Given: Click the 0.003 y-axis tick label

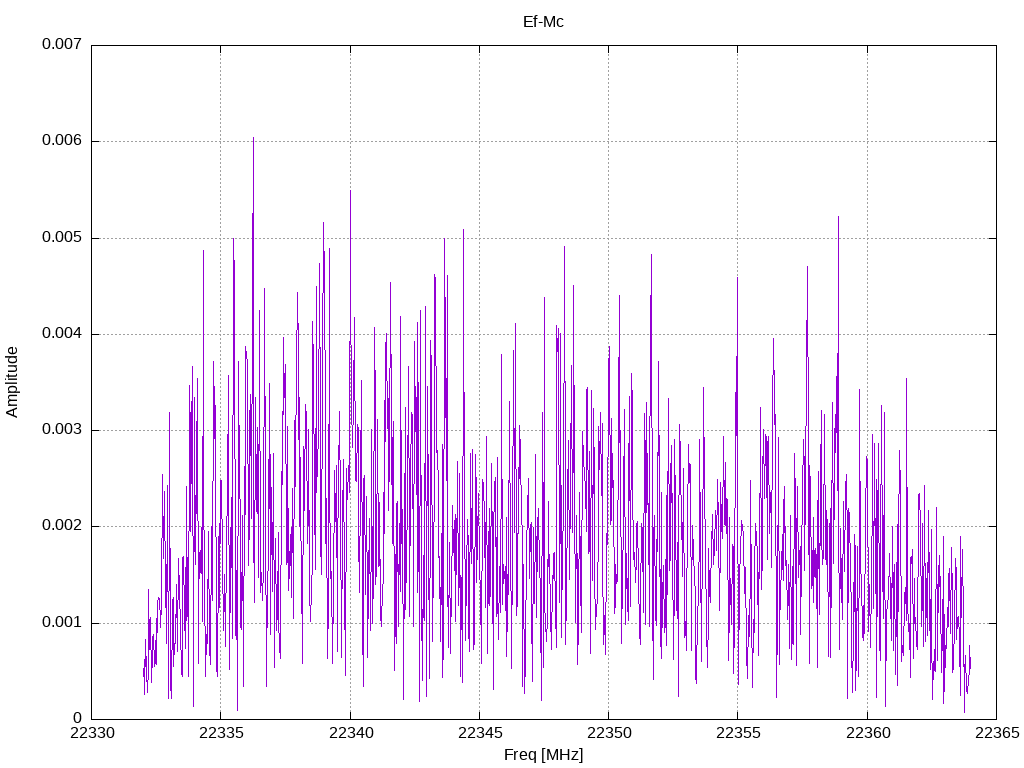Looking at the screenshot, I should [62, 430].
